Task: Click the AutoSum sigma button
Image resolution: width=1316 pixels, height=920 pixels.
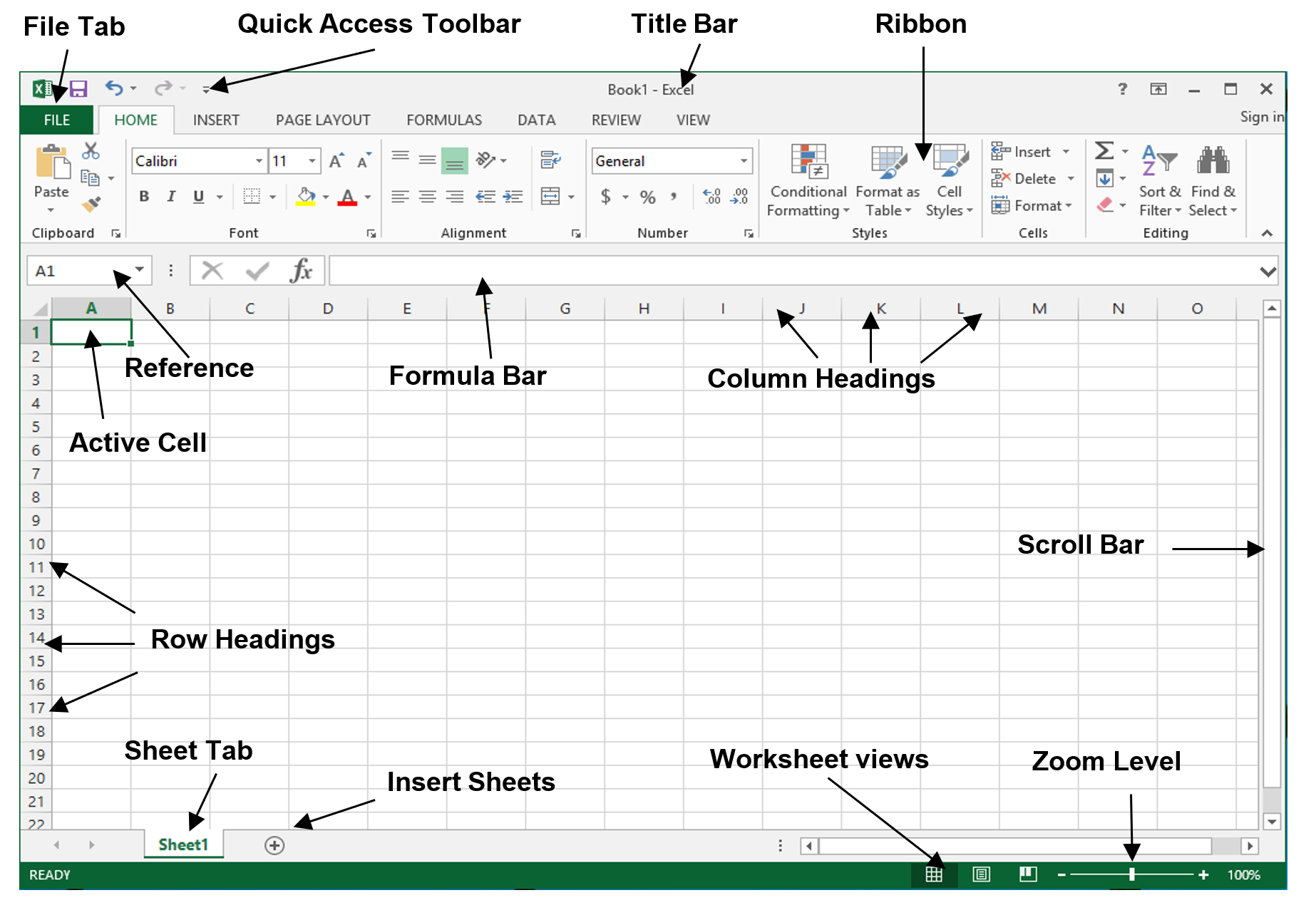Action: coord(1104,150)
